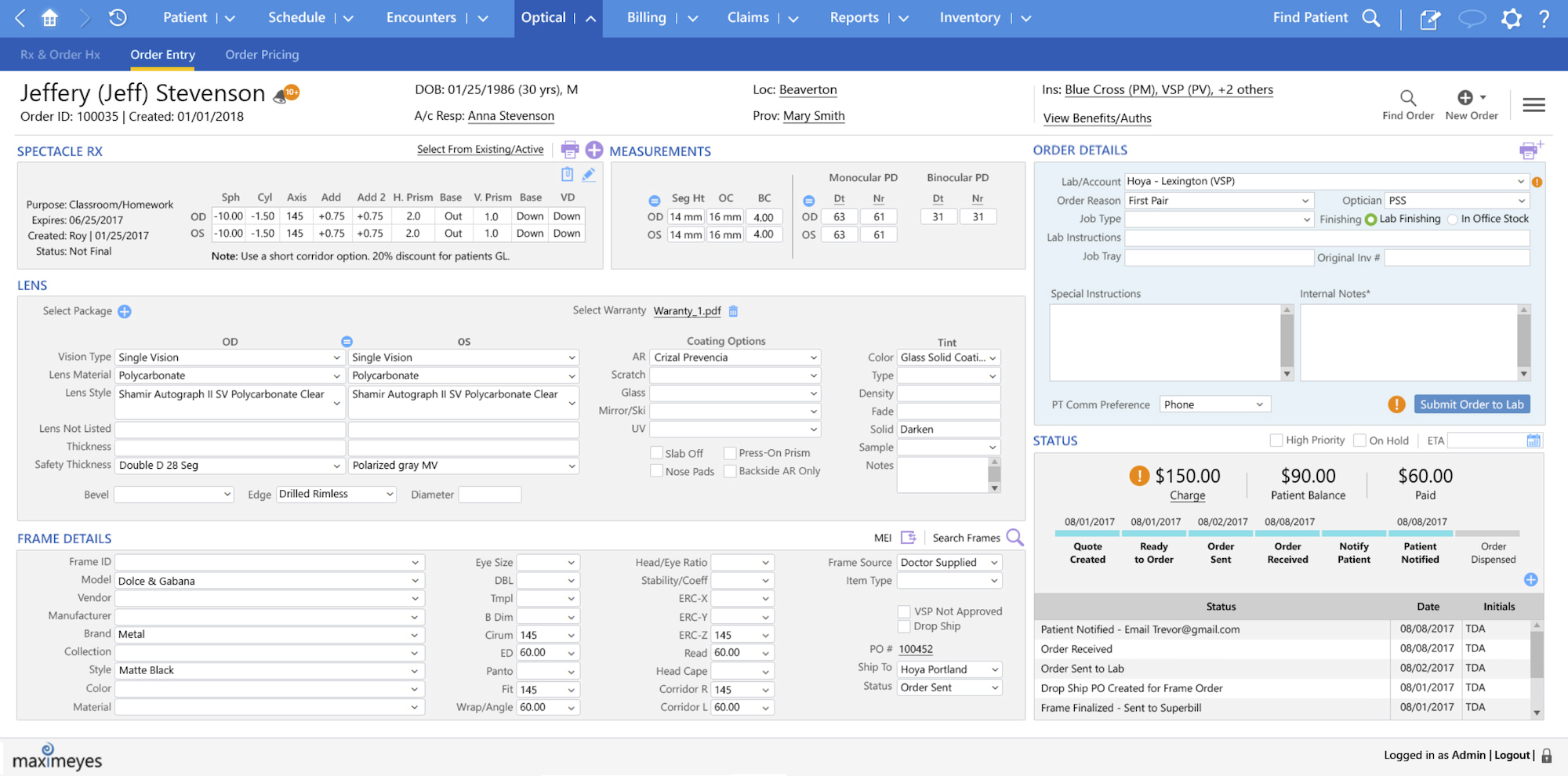1568x776 pixels.
Task: Open the help question mark icon
Action: tap(1544, 18)
